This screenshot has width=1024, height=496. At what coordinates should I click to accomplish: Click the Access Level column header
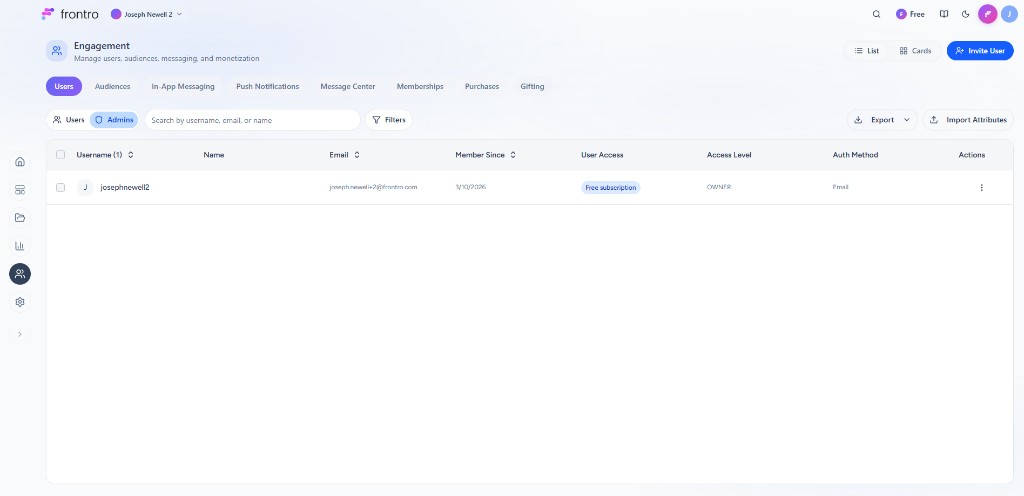[729, 155]
